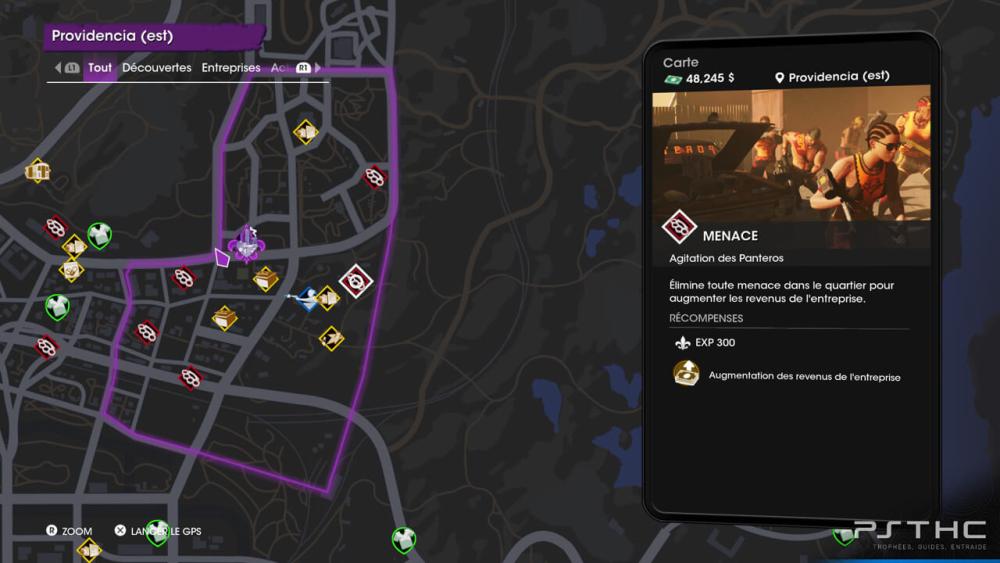
Task: Select the highlighted white Menace threat marker
Action: pos(356,281)
